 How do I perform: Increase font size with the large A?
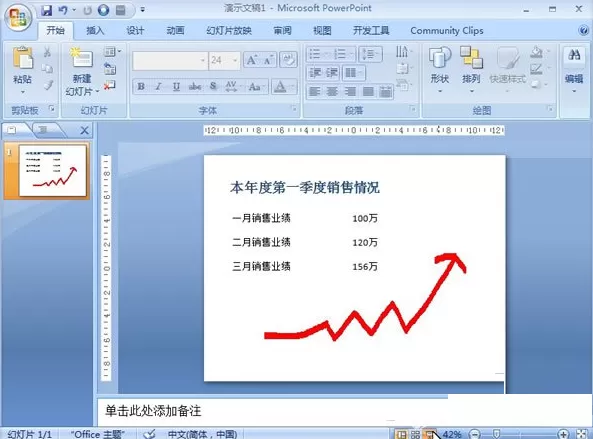click(x=252, y=60)
